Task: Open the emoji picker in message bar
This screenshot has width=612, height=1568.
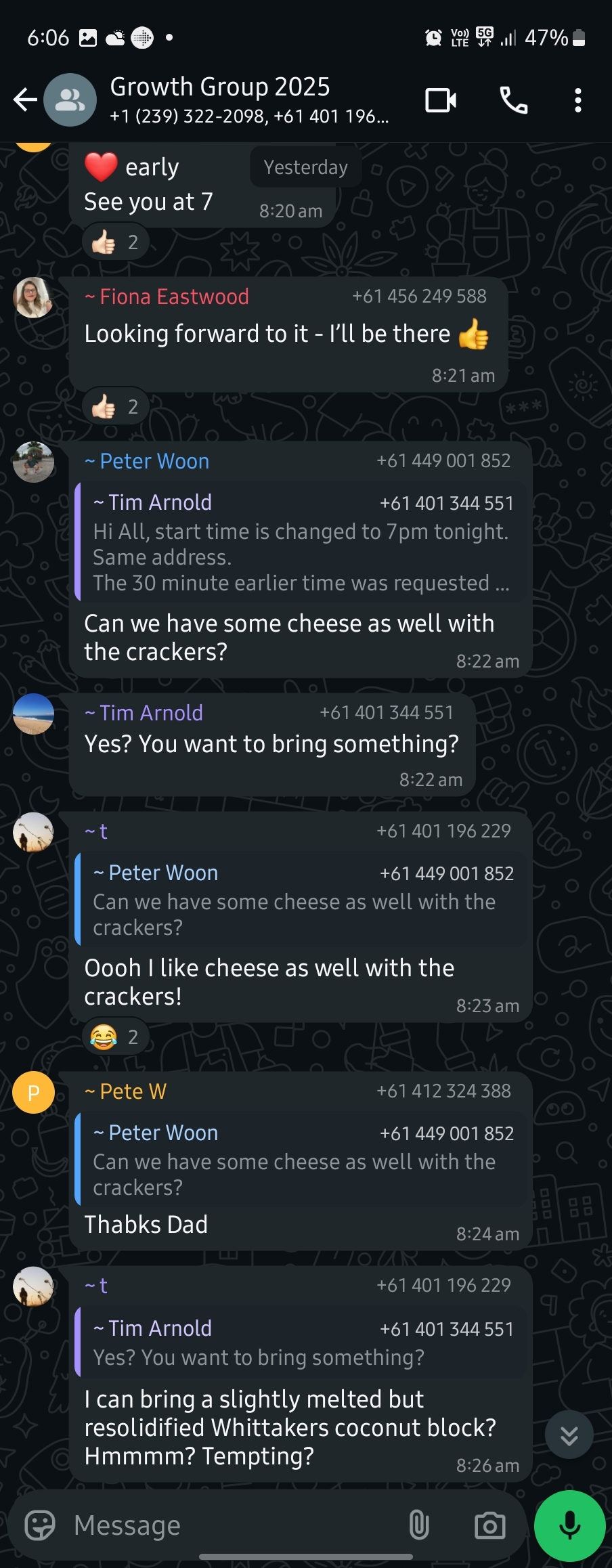Action: [40, 1526]
